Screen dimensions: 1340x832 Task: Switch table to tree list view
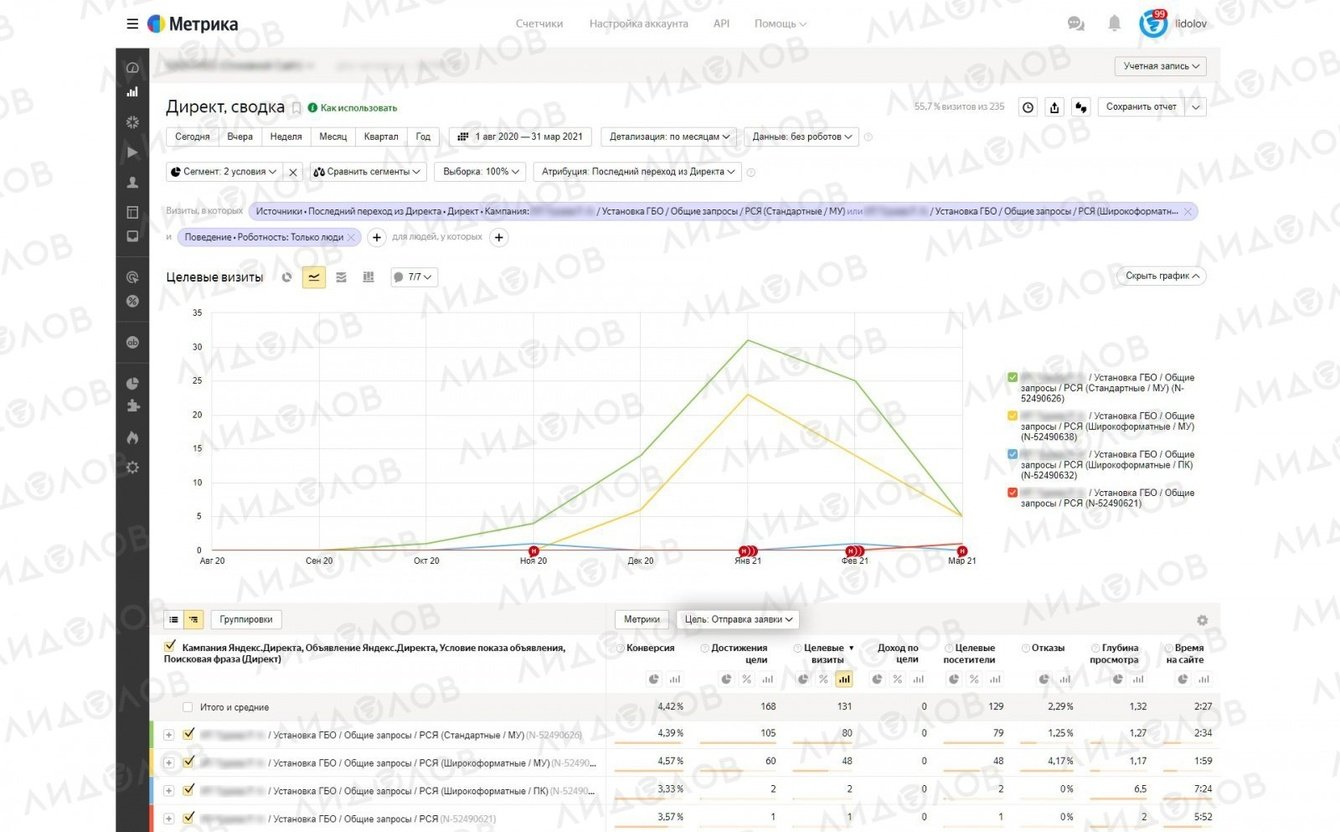193,620
